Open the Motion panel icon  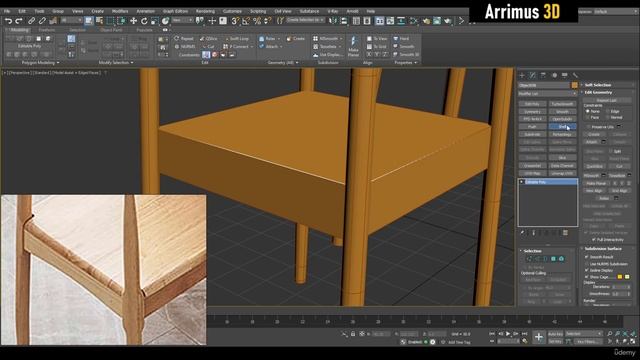click(x=554, y=76)
